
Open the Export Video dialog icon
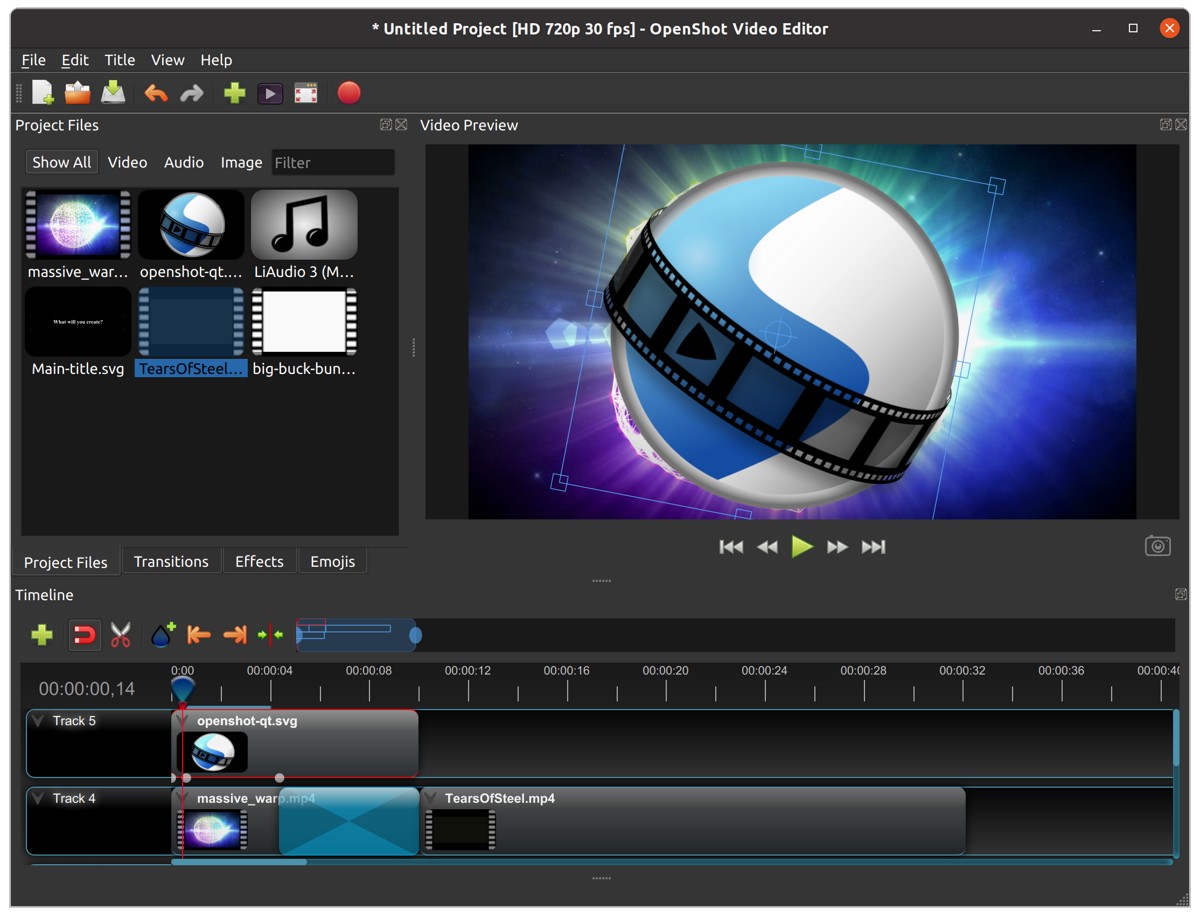(x=270, y=92)
